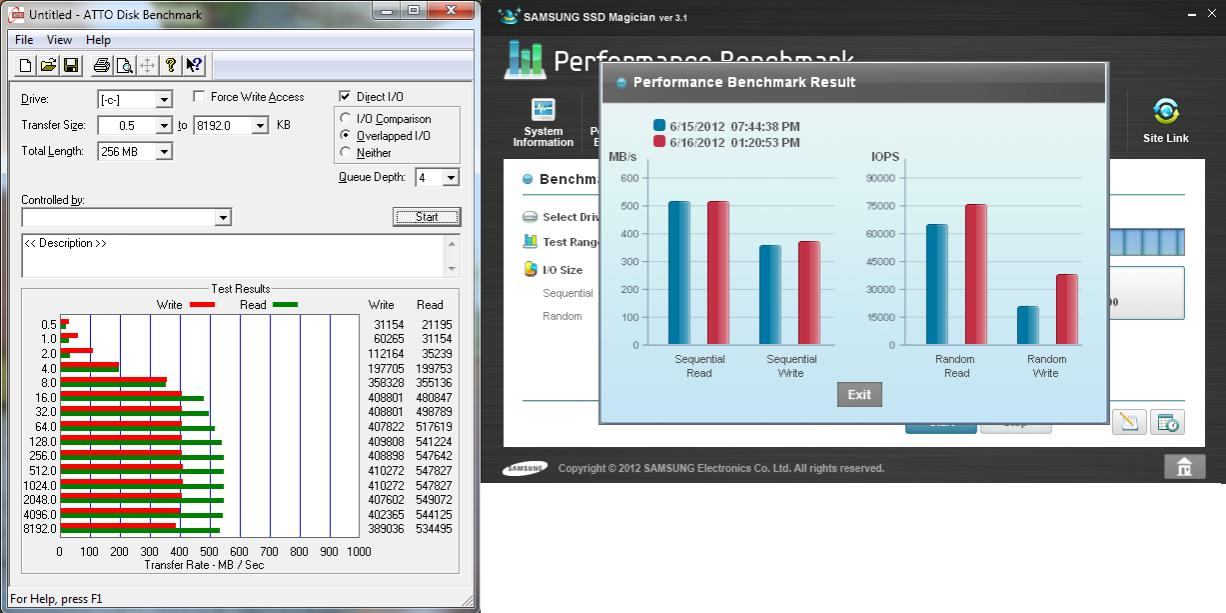This screenshot has width=1226, height=613.
Task: Click the Samsung logo in the footer
Action: [x=525, y=468]
